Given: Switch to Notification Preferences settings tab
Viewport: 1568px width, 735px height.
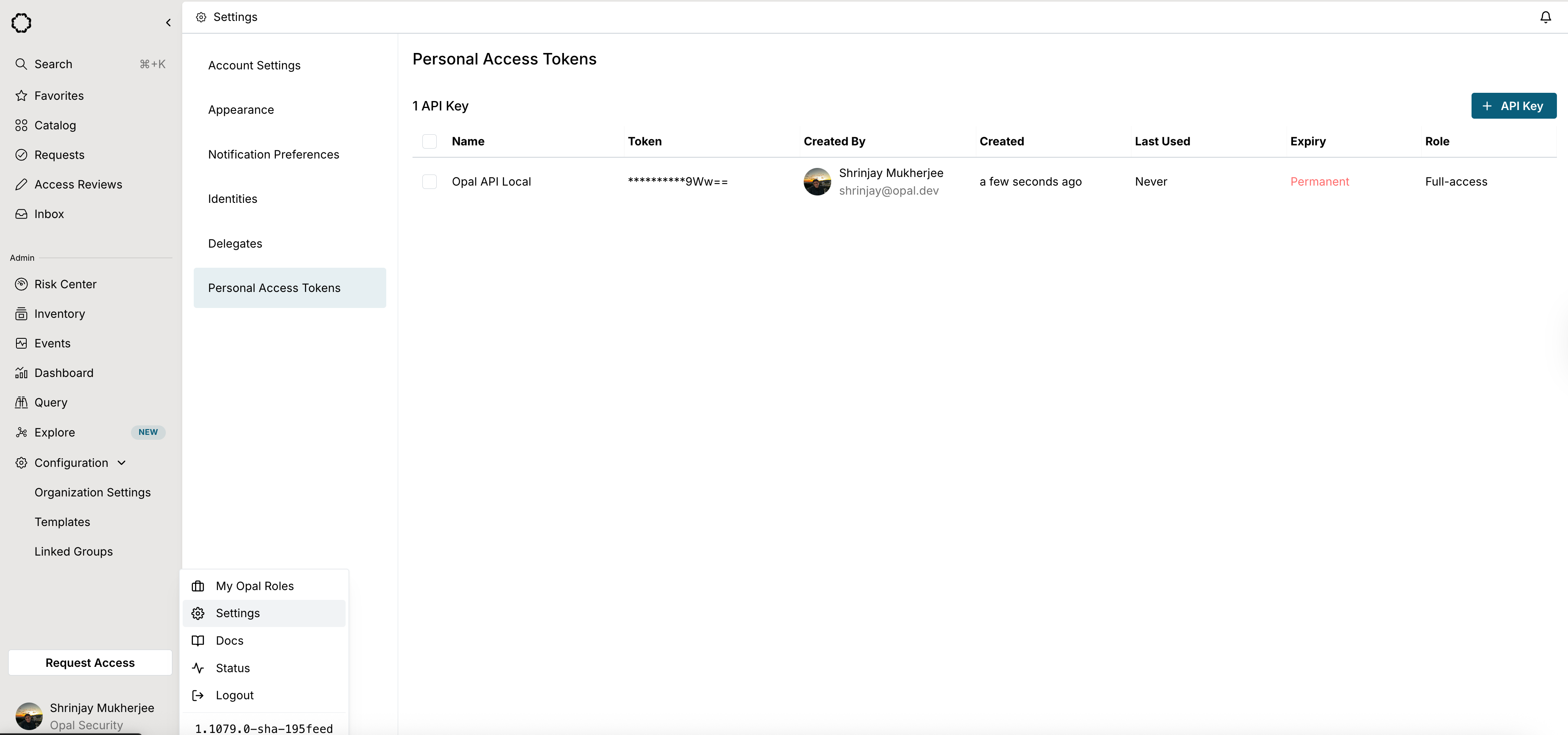Looking at the screenshot, I should tap(273, 155).
